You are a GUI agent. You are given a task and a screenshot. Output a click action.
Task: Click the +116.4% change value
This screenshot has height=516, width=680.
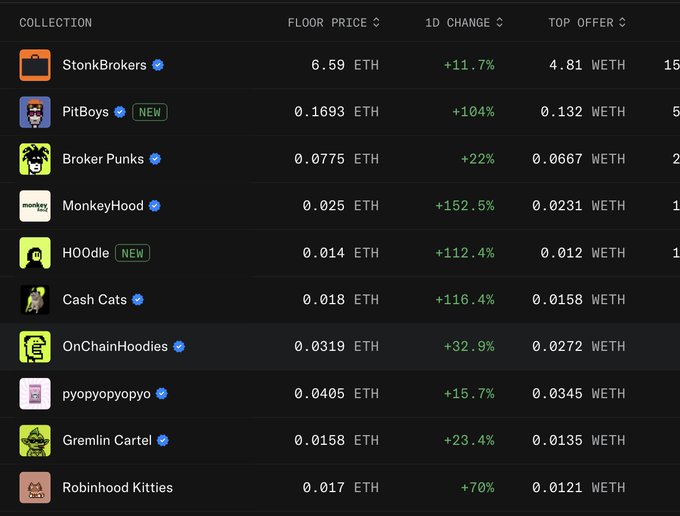click(x=465, y=300)
